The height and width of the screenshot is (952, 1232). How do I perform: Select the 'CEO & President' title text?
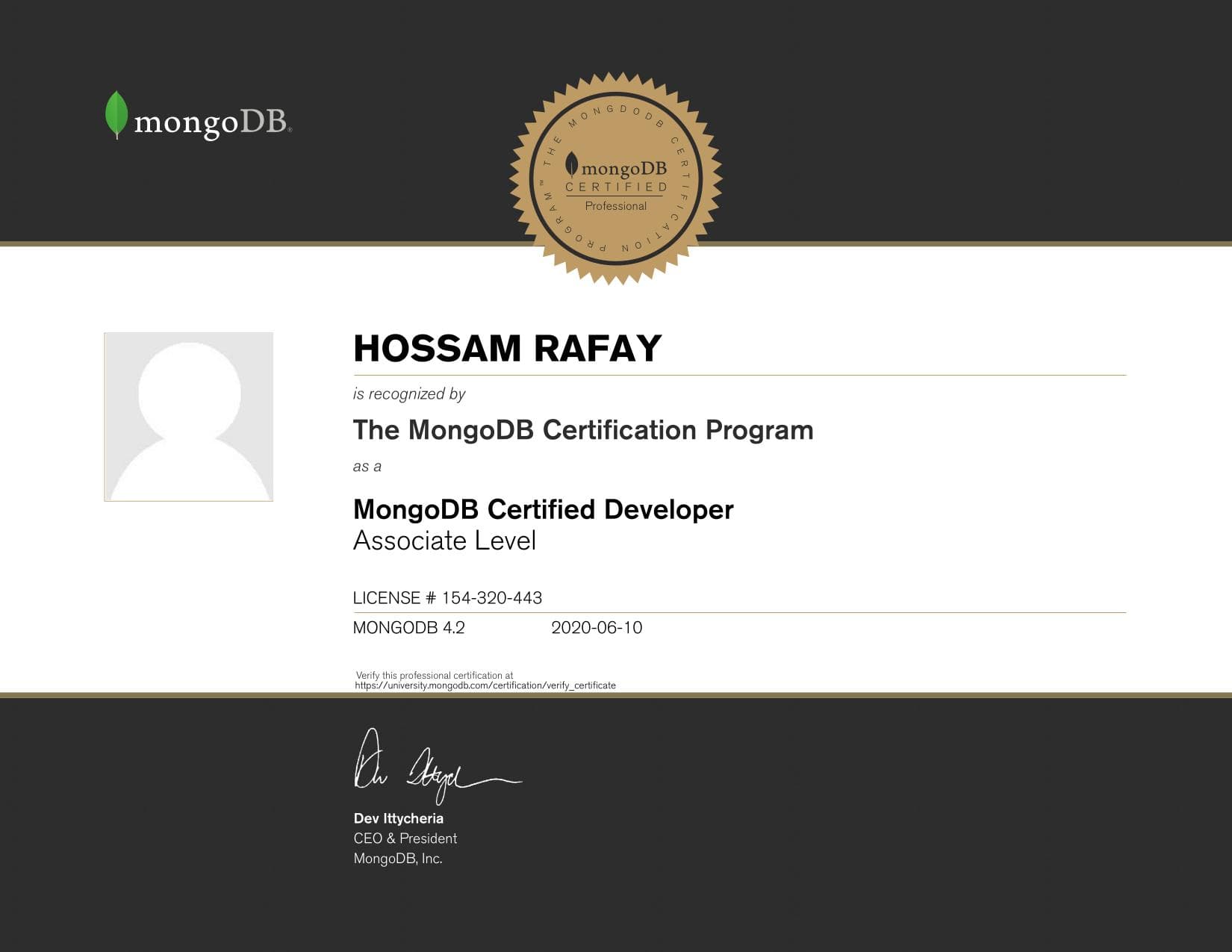[405, 838]
